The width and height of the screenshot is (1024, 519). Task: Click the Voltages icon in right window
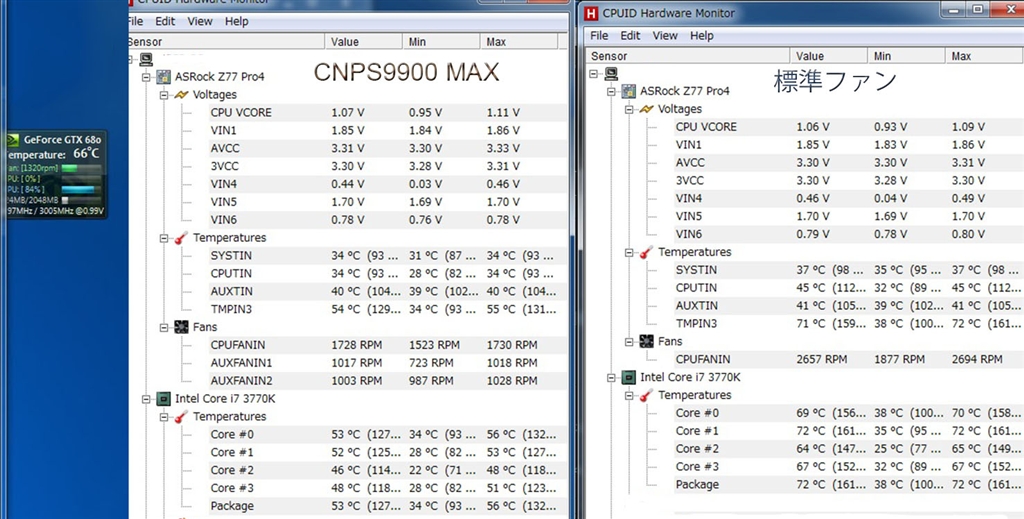coord(646,109)
